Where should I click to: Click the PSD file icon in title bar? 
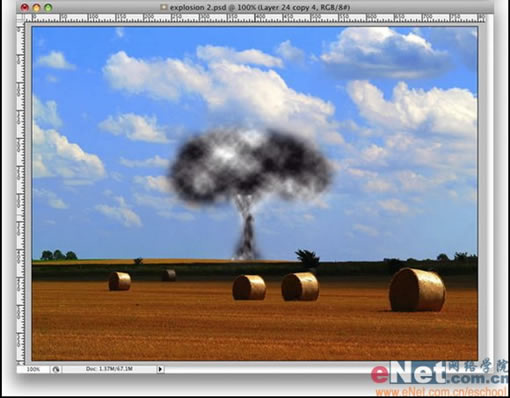pos(164,7)
